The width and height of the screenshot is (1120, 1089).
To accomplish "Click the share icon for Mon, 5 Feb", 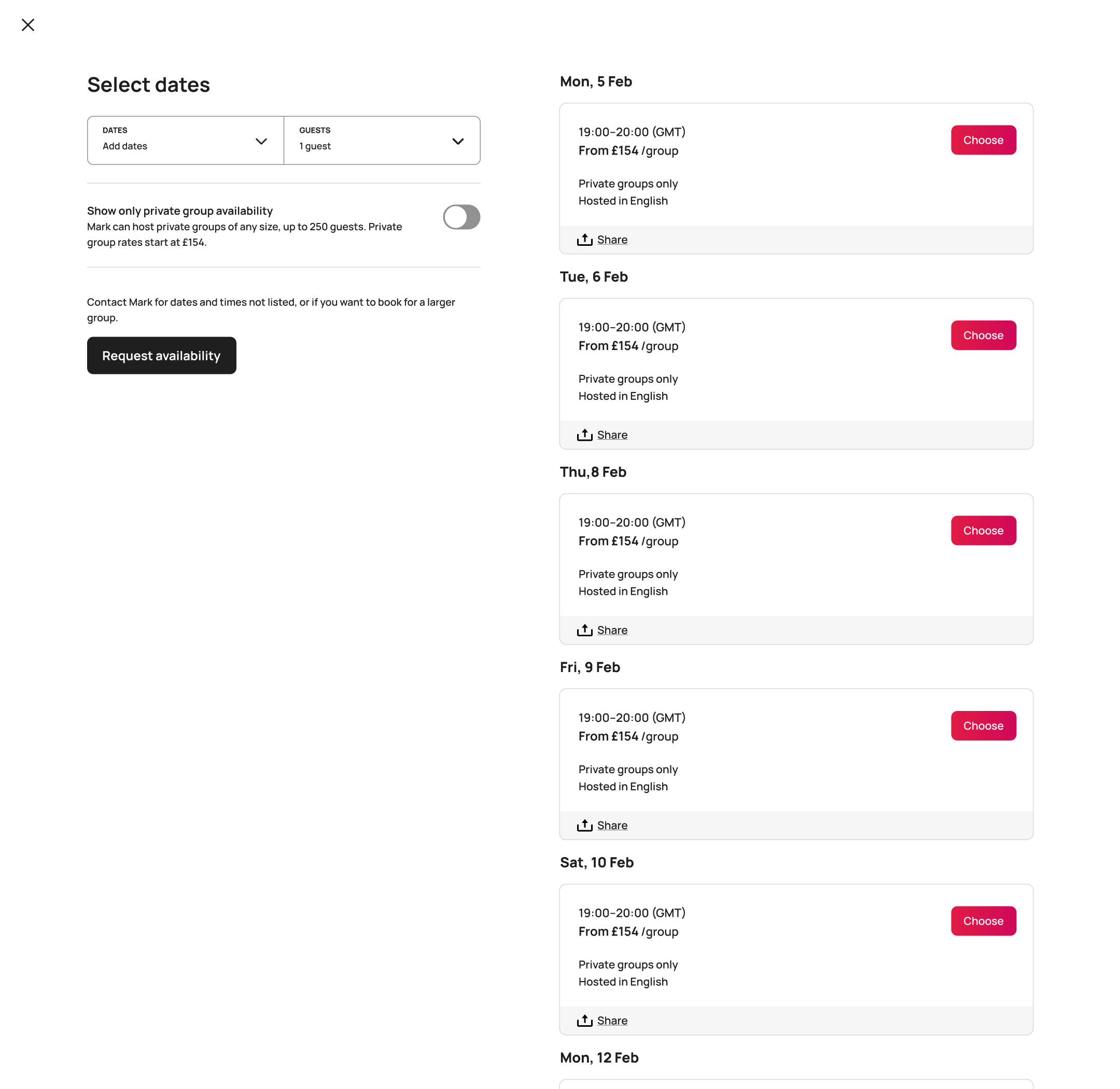I will click(584, 240).
